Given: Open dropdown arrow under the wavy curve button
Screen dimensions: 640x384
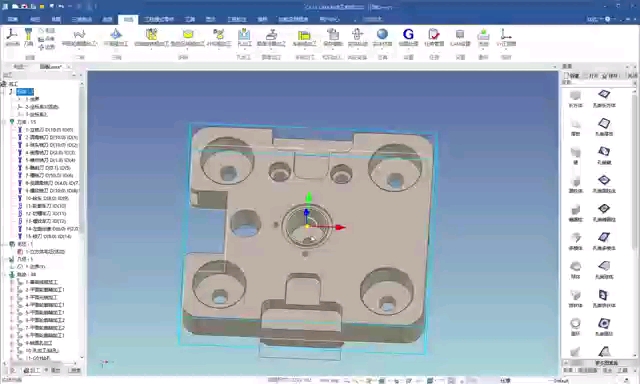Looking at the screenshot, I should 79,49.
